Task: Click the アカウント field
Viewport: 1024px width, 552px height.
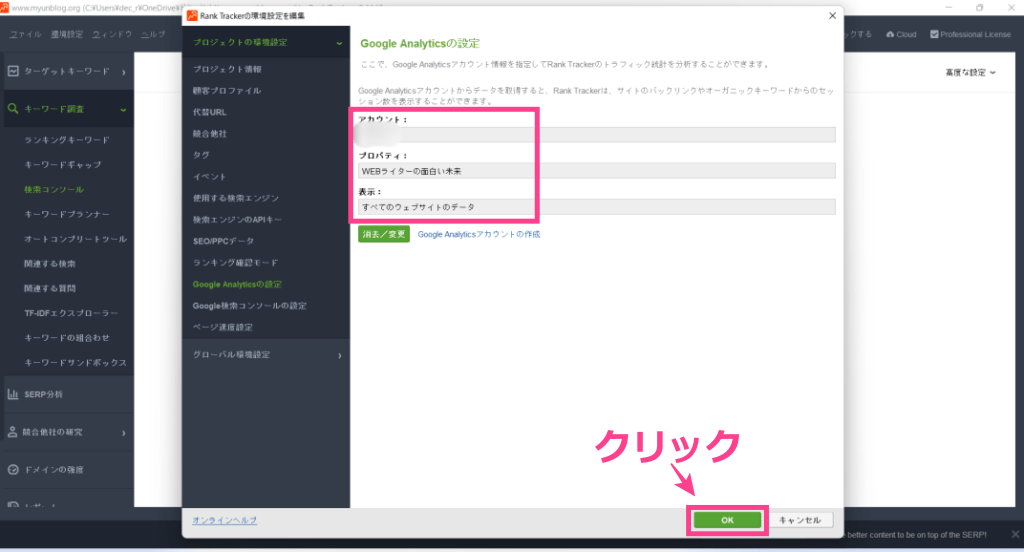Action: coord(596,135)
